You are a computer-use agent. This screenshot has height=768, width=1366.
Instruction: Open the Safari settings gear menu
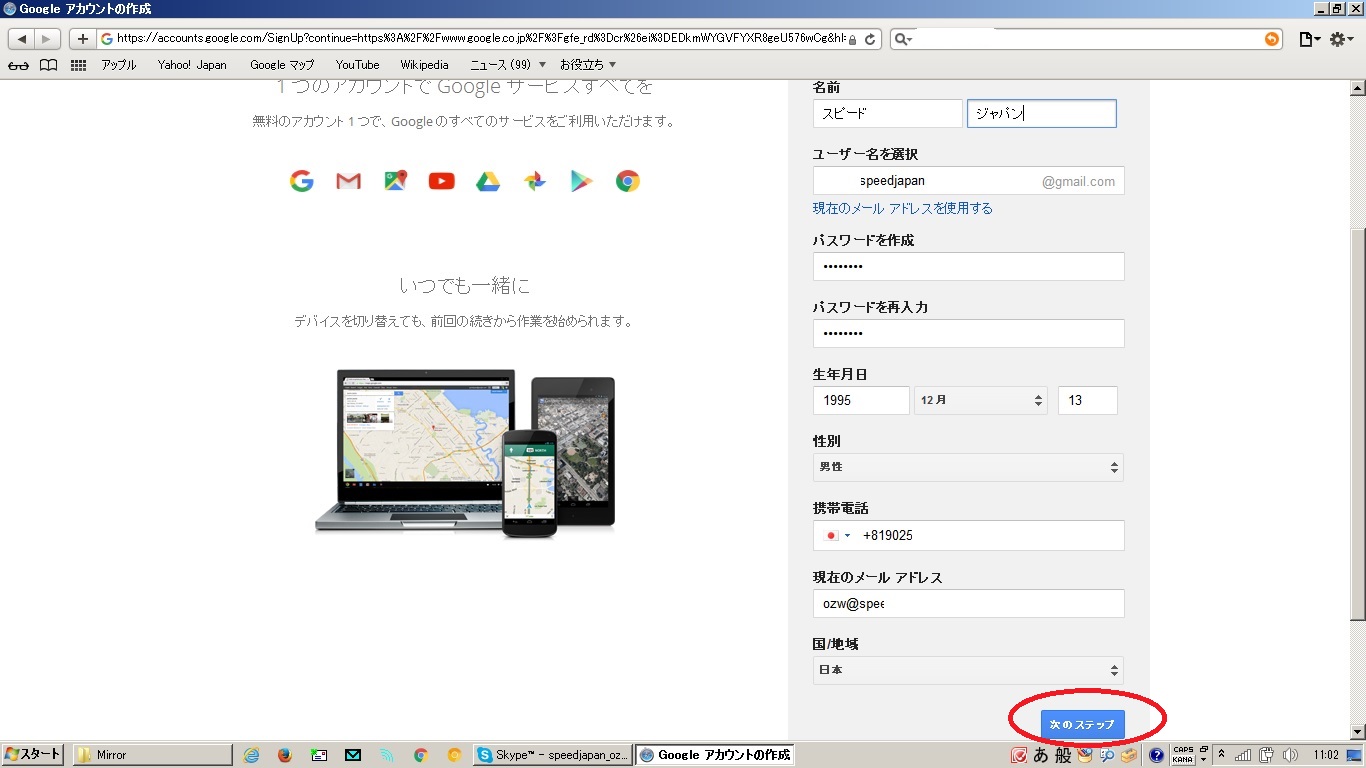tap(1342, 39)
